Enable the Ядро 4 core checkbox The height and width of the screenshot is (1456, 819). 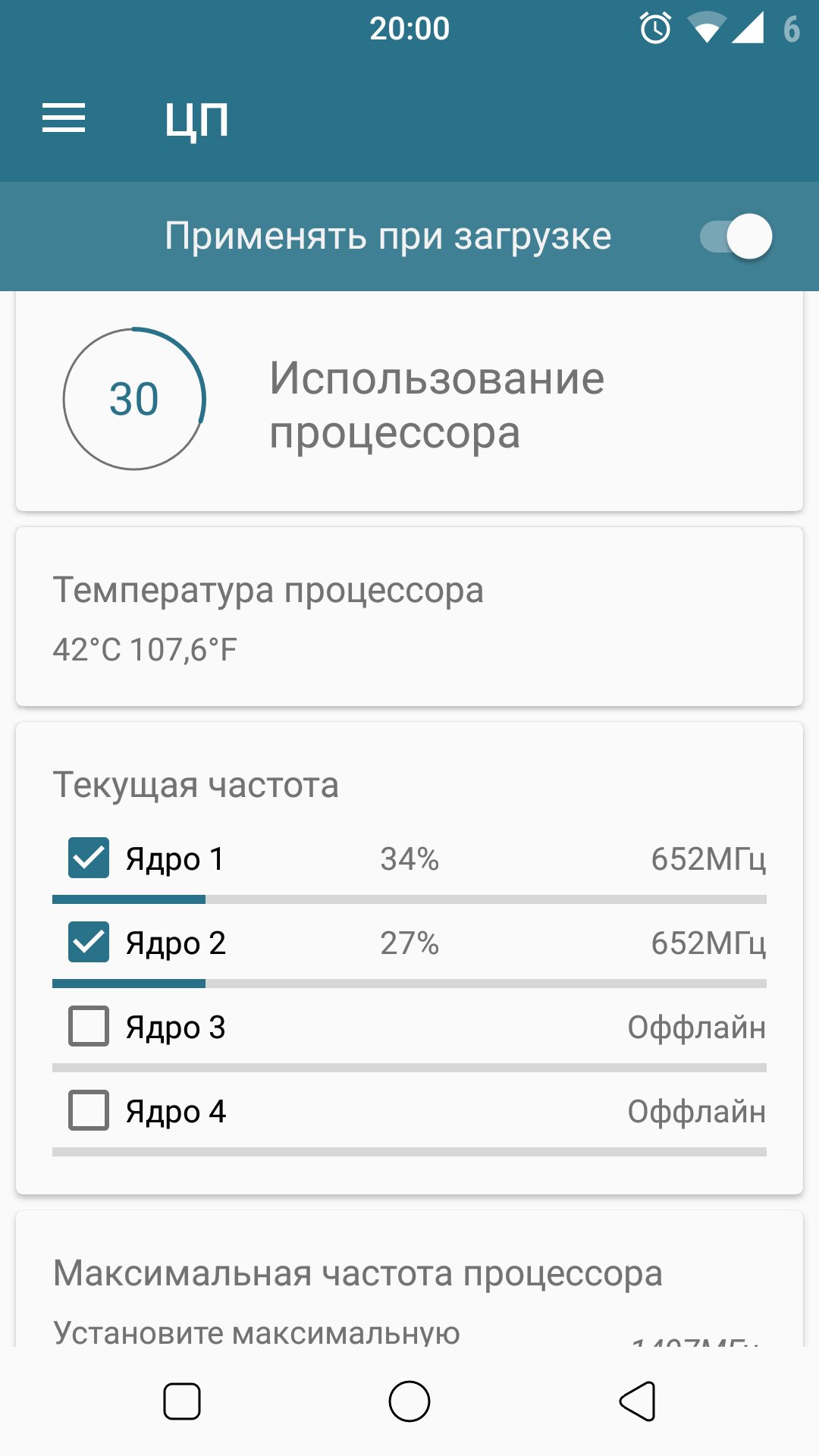click(x=89, y=1111)
